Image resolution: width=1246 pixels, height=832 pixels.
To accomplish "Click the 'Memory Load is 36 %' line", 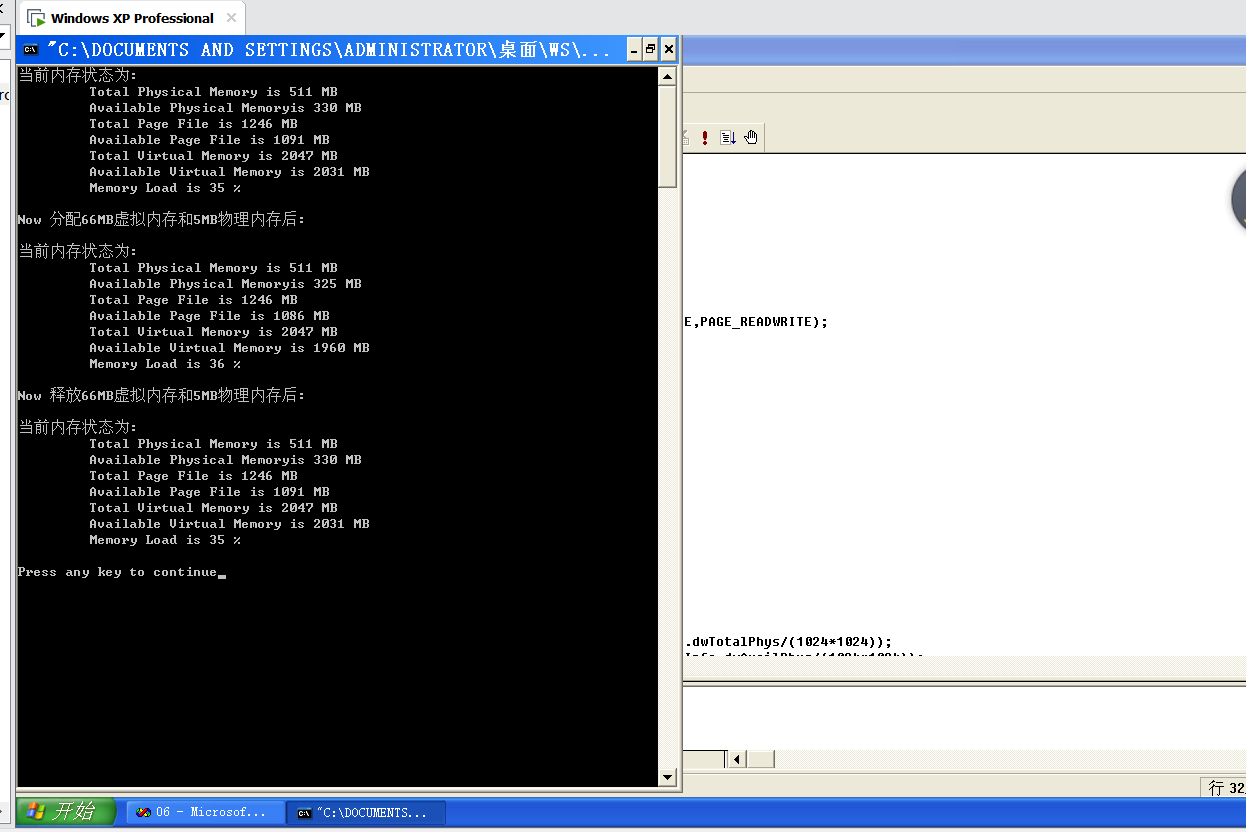I will point(165,364).
